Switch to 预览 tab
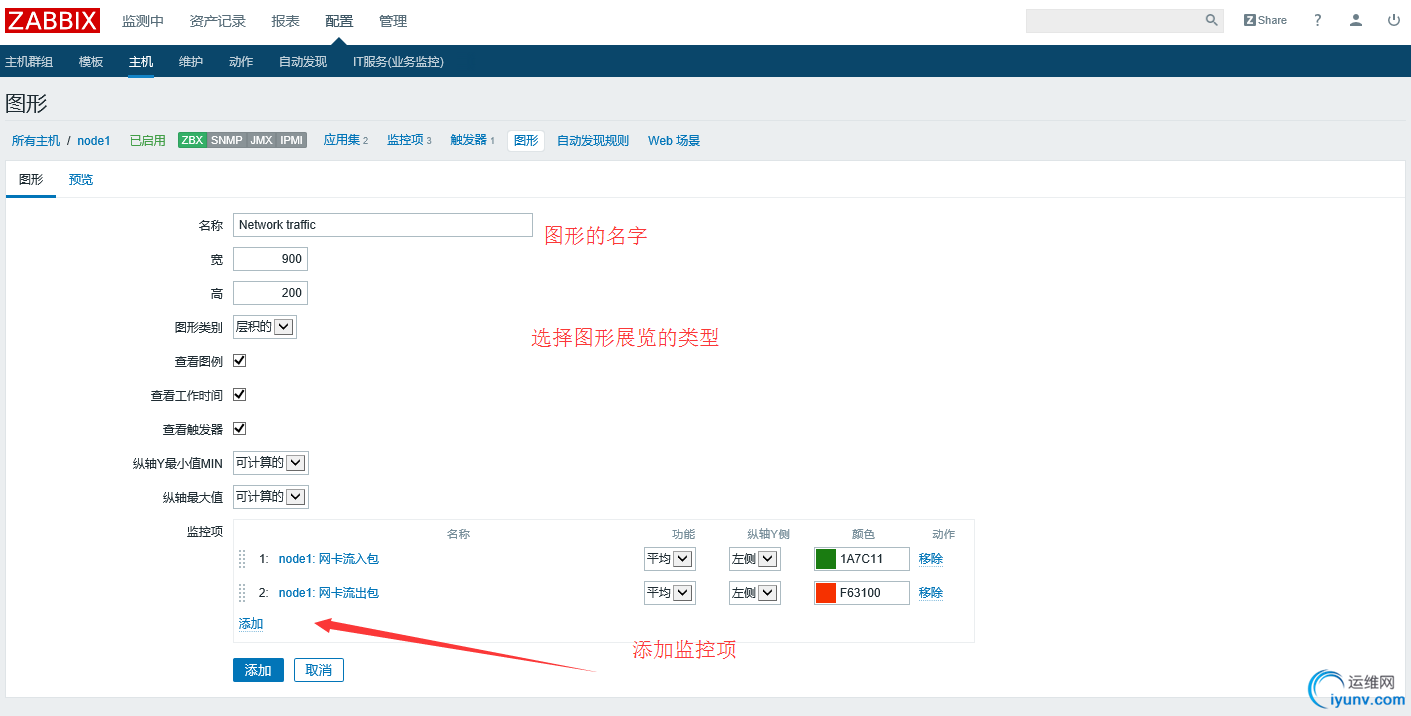Viewport: 1411px width, 716px height. pos(81,180)
